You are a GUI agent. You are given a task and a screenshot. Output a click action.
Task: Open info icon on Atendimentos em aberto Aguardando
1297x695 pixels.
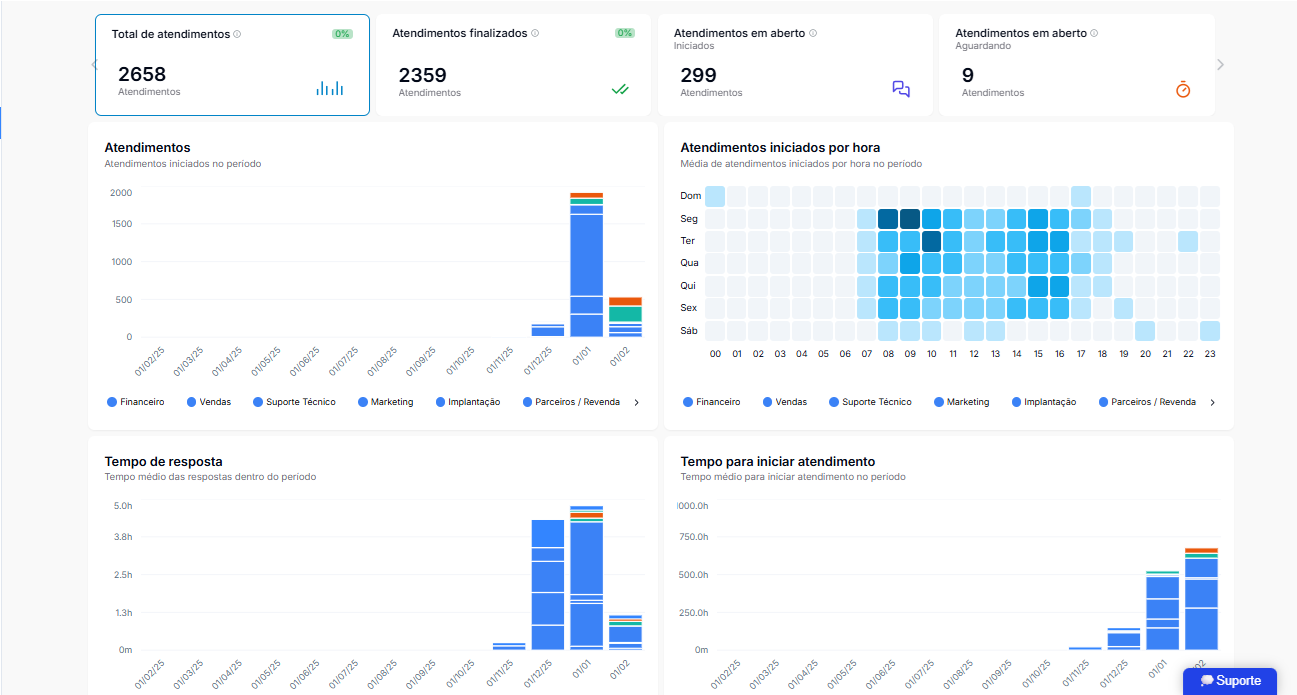pyautogui.click(x=1094, y=33)
